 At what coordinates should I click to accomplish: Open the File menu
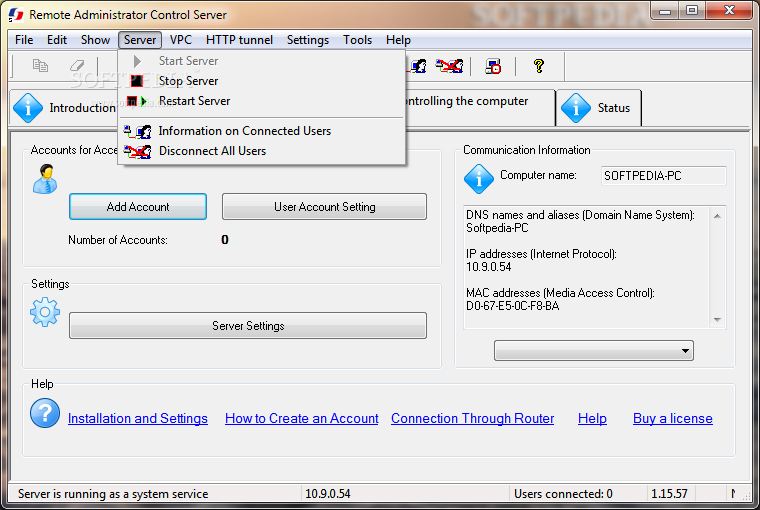[24, 40]
